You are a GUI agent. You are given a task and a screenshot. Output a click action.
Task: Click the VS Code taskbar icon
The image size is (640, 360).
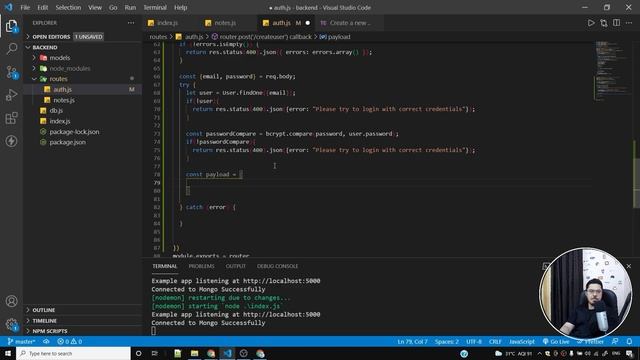[227, 353]
